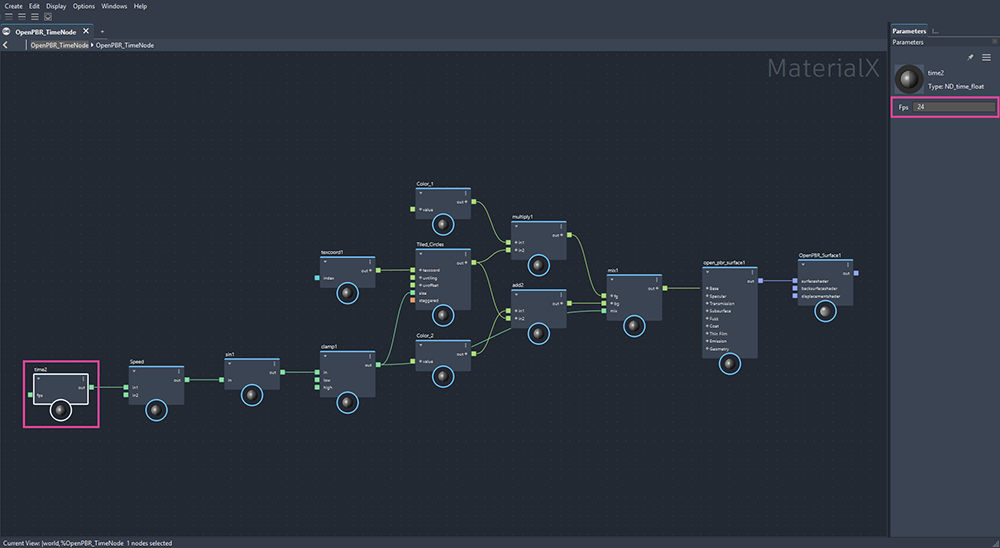Open the Parameters panel hamburger menu
This screenshot has height=548, width=1000.
987,57
